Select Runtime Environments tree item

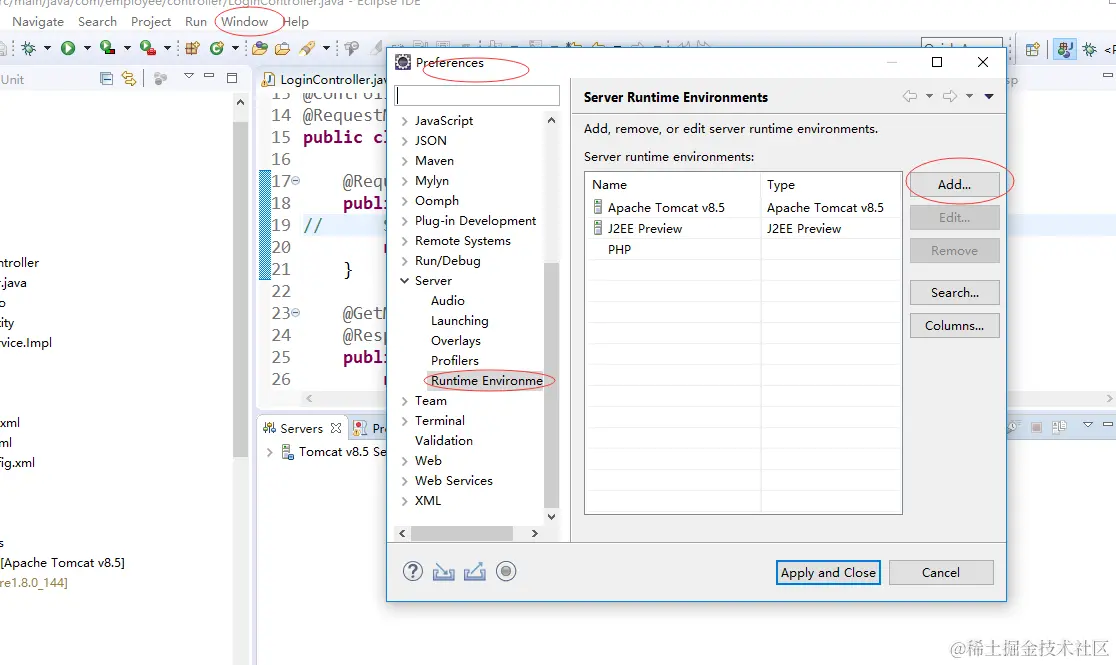pos(486,381)
